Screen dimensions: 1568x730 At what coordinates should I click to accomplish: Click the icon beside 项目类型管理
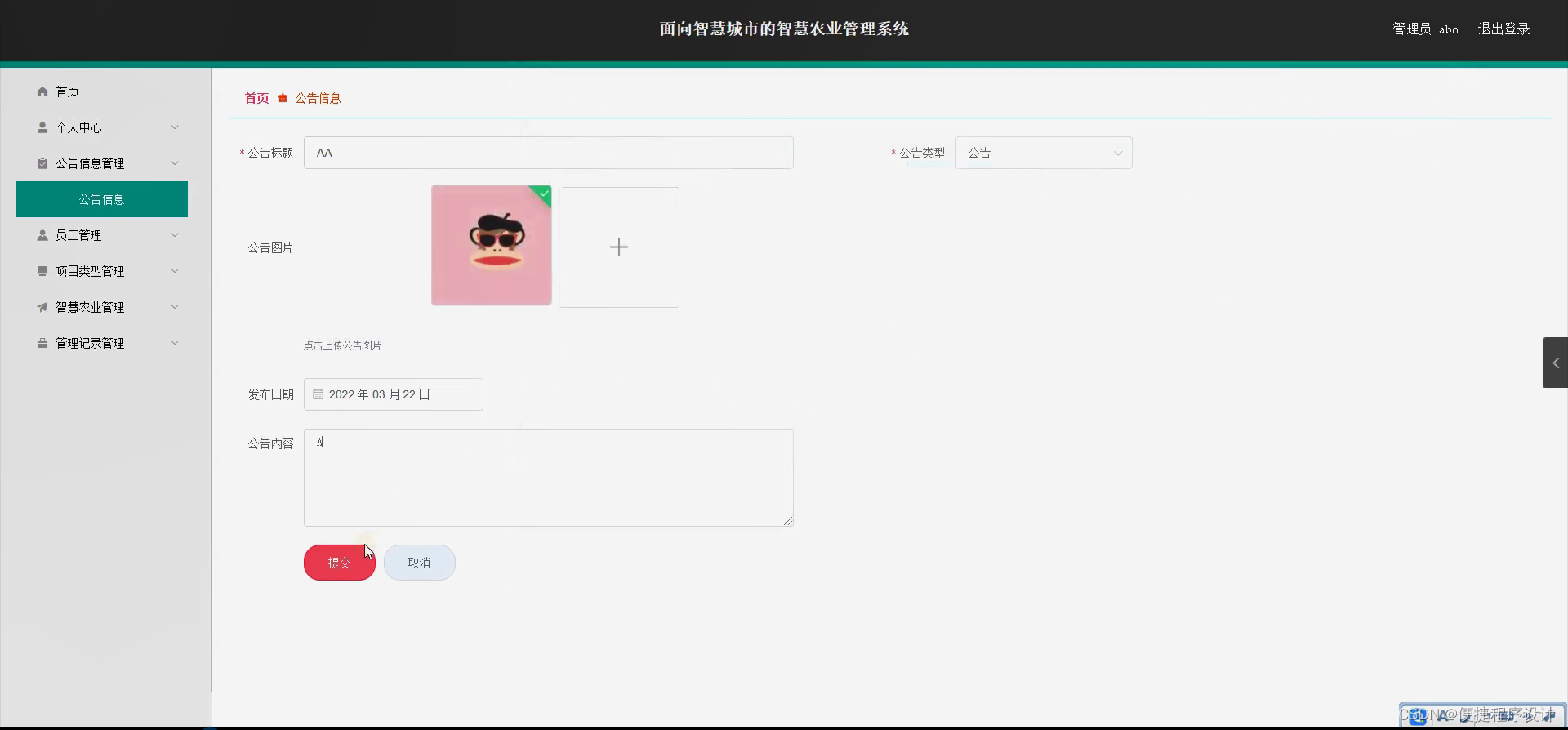[42, 271]
